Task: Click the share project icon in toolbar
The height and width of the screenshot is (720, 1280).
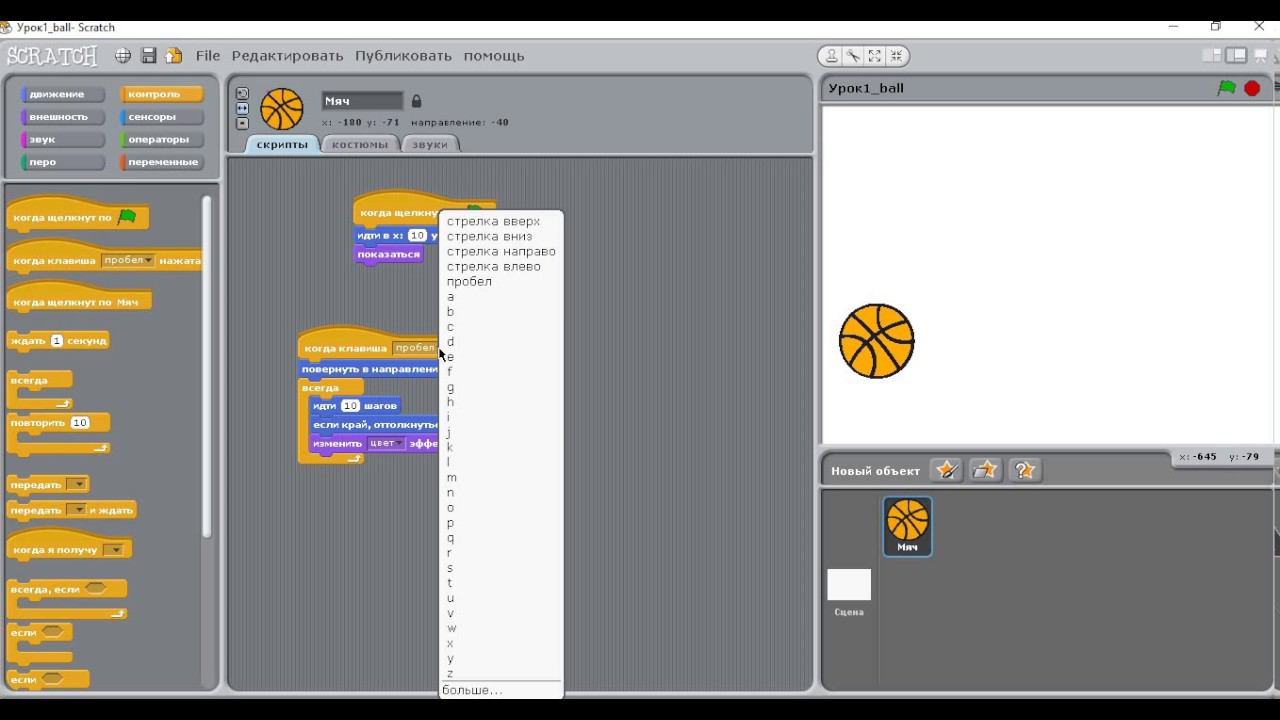Action: [x=174, y=56]
